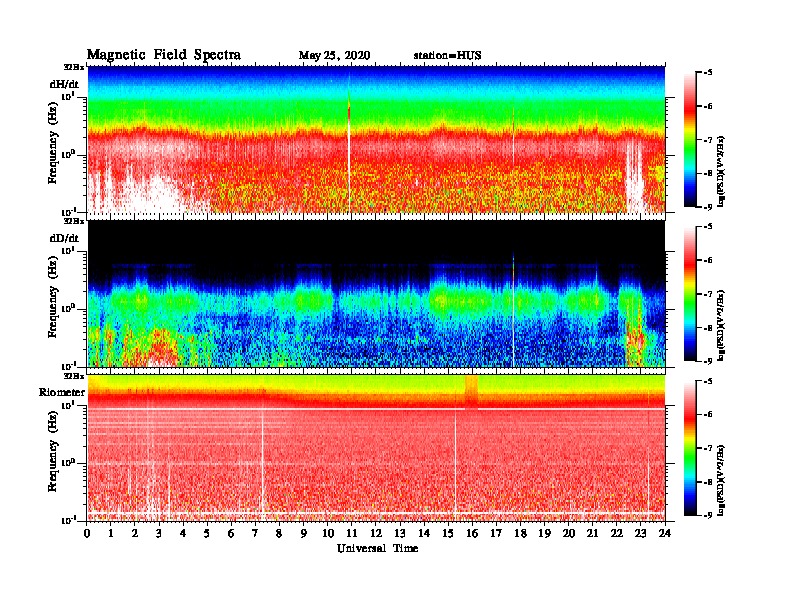
Task: Click the dD/dt spectrogram plot area
Action: (376, 293)
